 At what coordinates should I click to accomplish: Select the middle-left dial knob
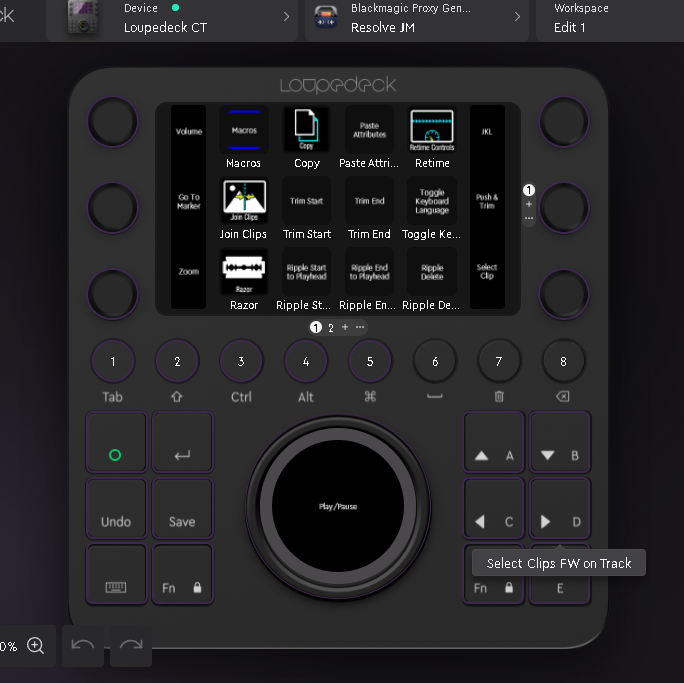(113, 208)
